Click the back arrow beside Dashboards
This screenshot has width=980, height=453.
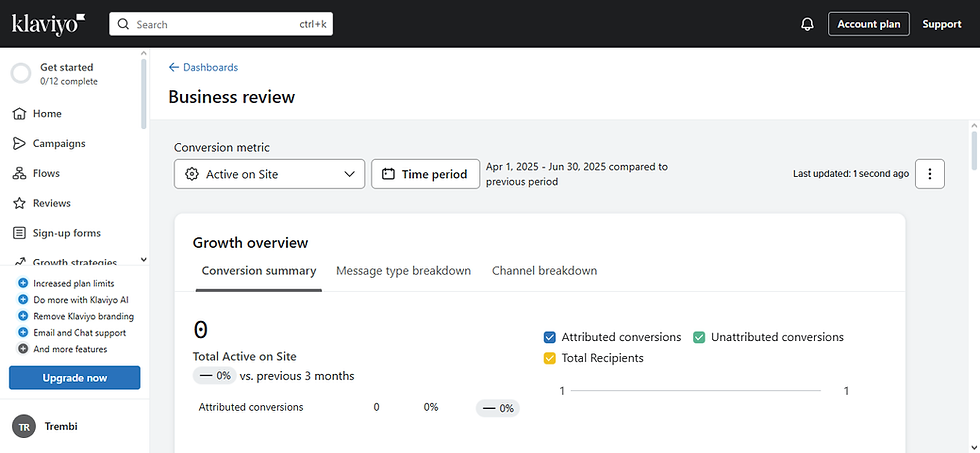[174, 67]
